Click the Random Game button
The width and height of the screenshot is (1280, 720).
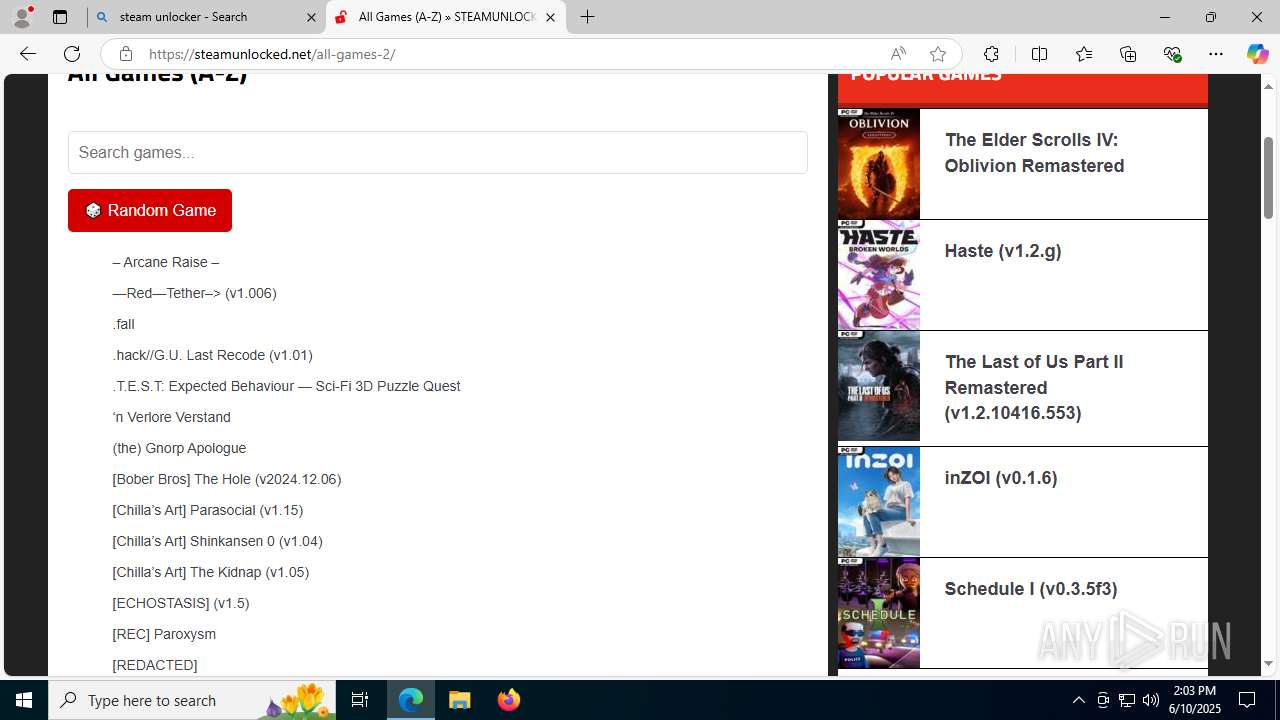(x=150, y=210)
